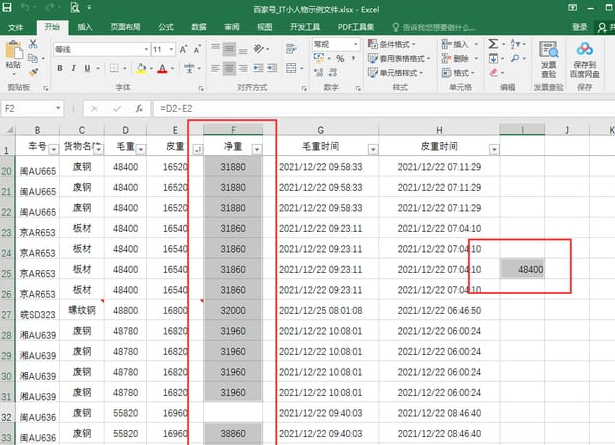The width and height of the screenshot is (615, 445).
Task: Copy the selection with the copy icon
Action: tap(33, 58)
